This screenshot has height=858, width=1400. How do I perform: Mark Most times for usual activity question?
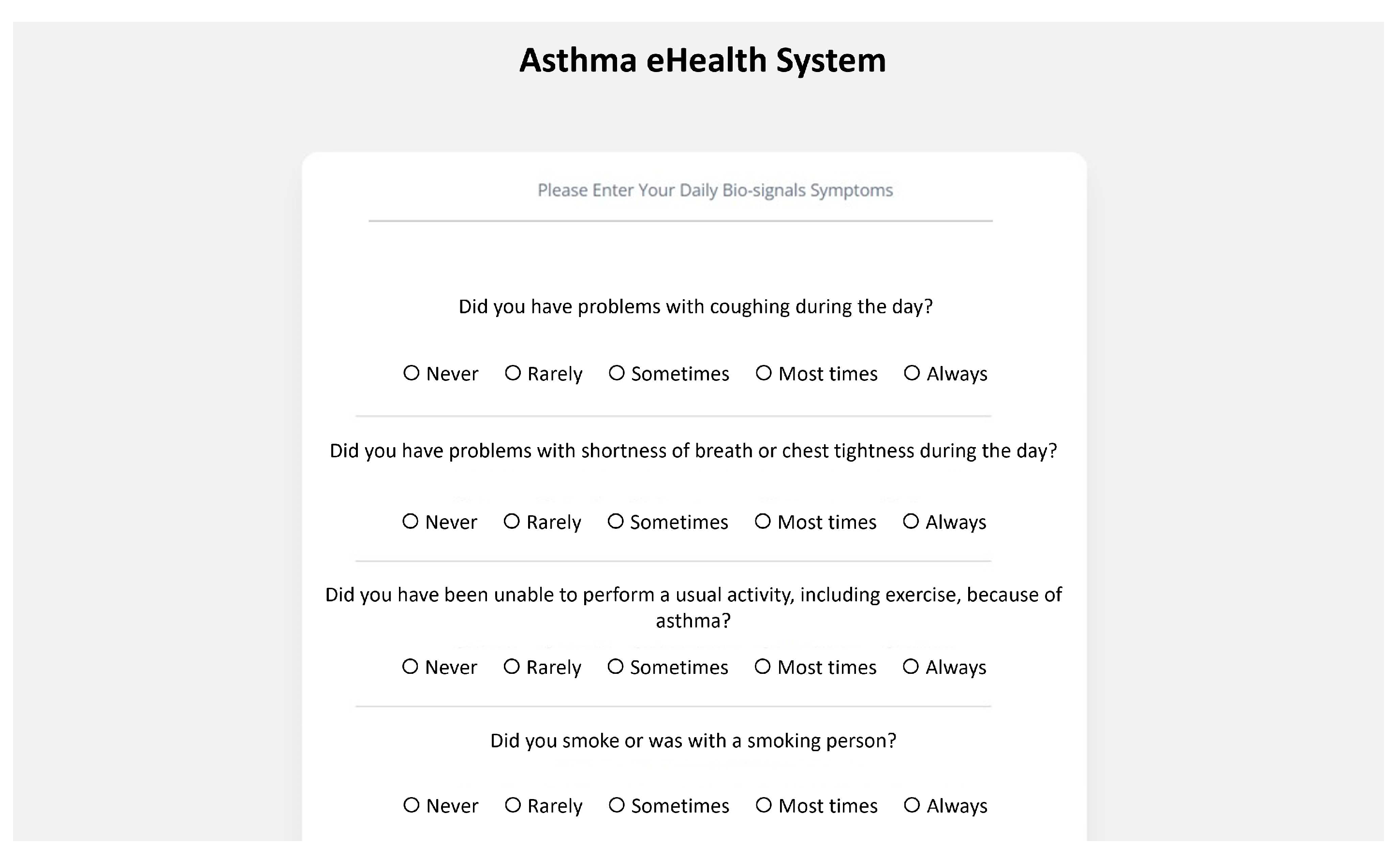click(x=763, y=667)
